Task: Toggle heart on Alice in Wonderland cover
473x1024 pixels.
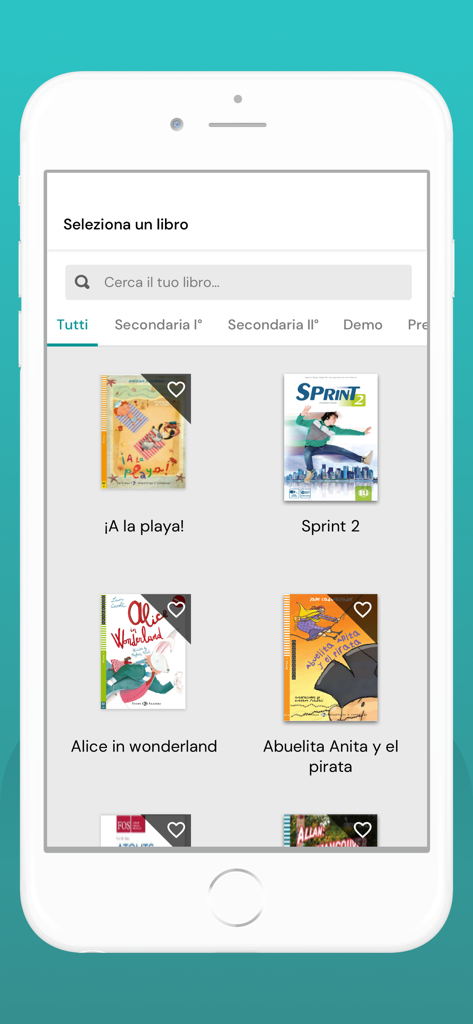Action: pos(176,609)
